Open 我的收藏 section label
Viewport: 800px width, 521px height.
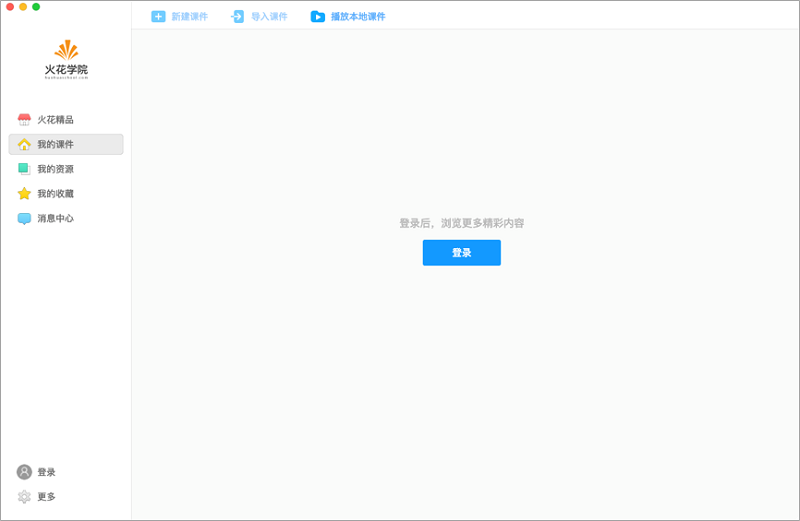[x=56, y=193]
